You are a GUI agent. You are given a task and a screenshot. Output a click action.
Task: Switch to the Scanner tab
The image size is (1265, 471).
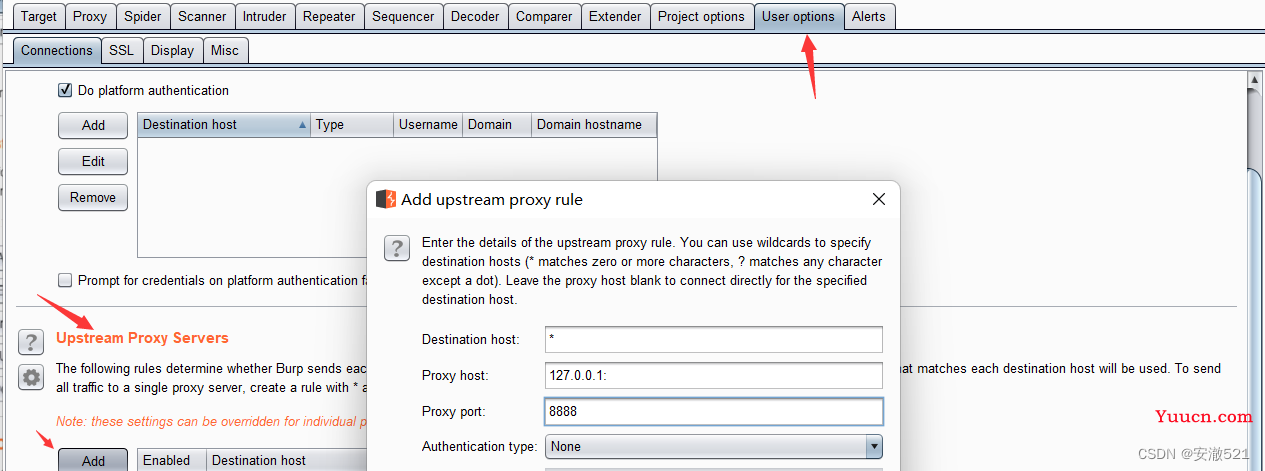tap(202, 16)
